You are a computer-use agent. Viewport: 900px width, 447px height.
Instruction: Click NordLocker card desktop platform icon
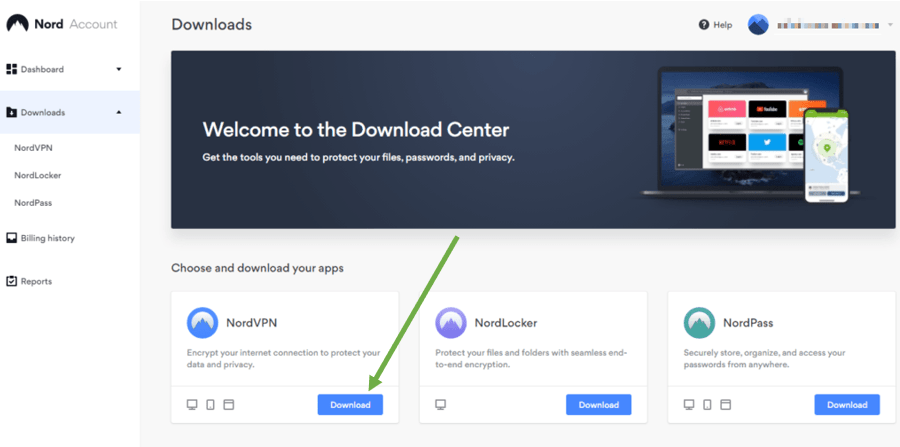click(441, 405)
